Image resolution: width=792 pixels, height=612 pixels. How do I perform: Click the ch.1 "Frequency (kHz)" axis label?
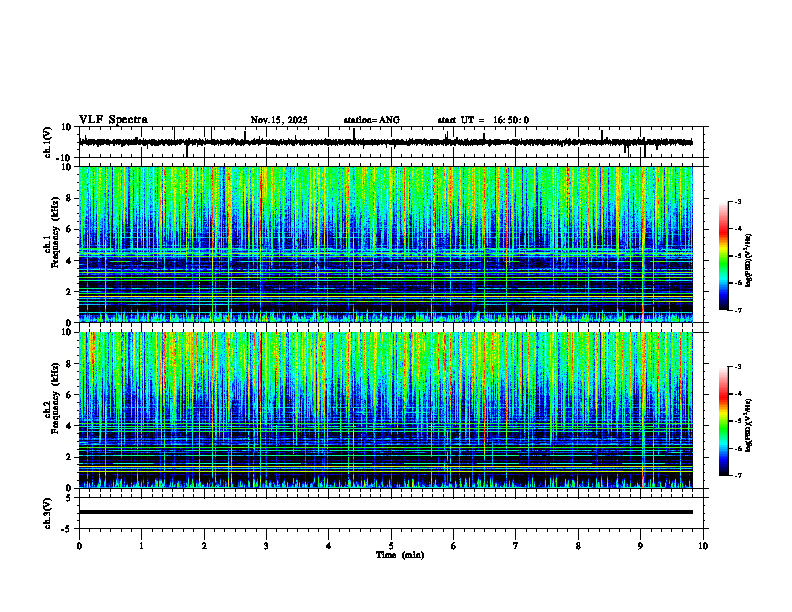tap(54, 232)
